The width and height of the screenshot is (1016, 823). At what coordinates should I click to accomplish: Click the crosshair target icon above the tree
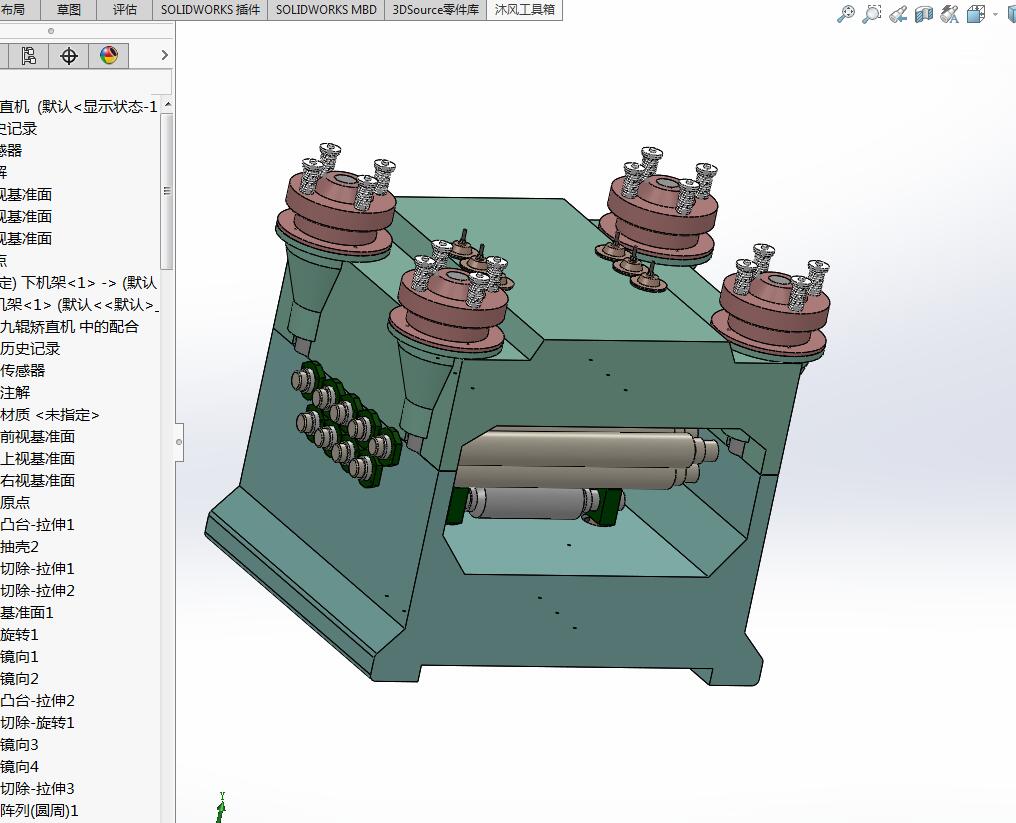(x=68, y=56)
